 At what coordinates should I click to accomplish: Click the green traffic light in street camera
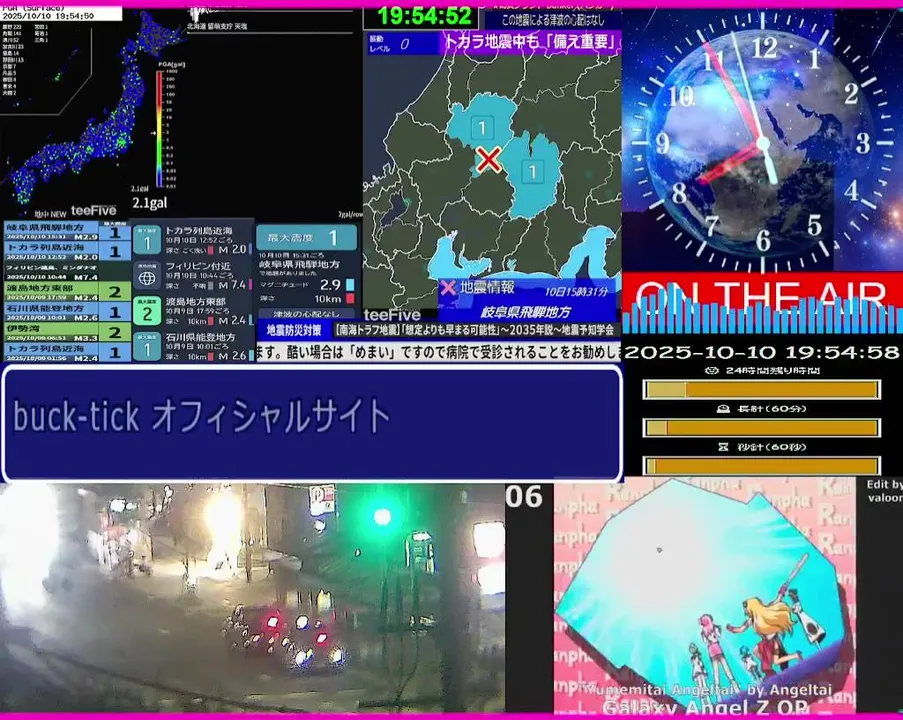[x=382, y=517]
